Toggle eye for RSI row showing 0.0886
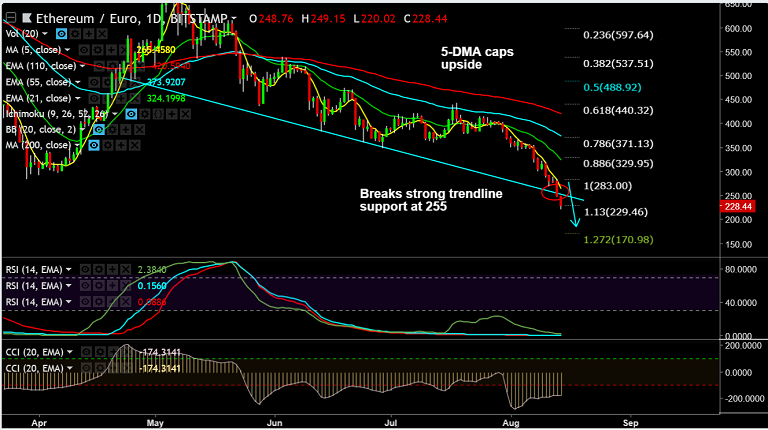The width and height of the screenshot is (768, 430). pos(85,302)
